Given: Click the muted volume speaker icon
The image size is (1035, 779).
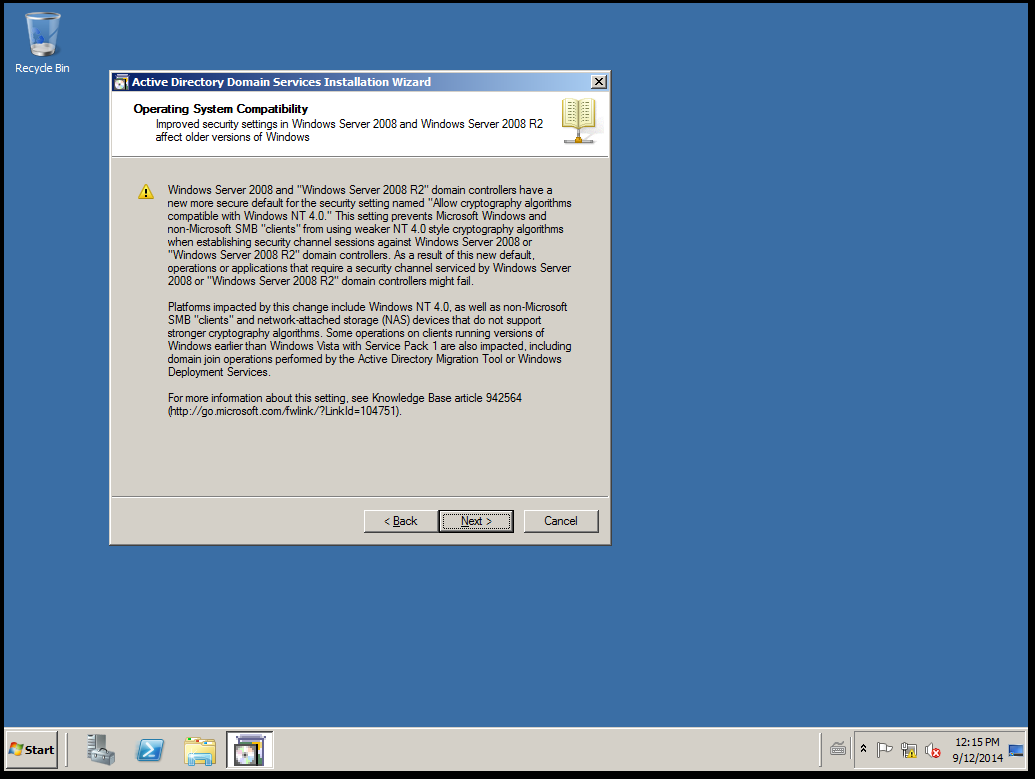Looking at the screenshot, I should pyautogui.click(x=932, y=750).
